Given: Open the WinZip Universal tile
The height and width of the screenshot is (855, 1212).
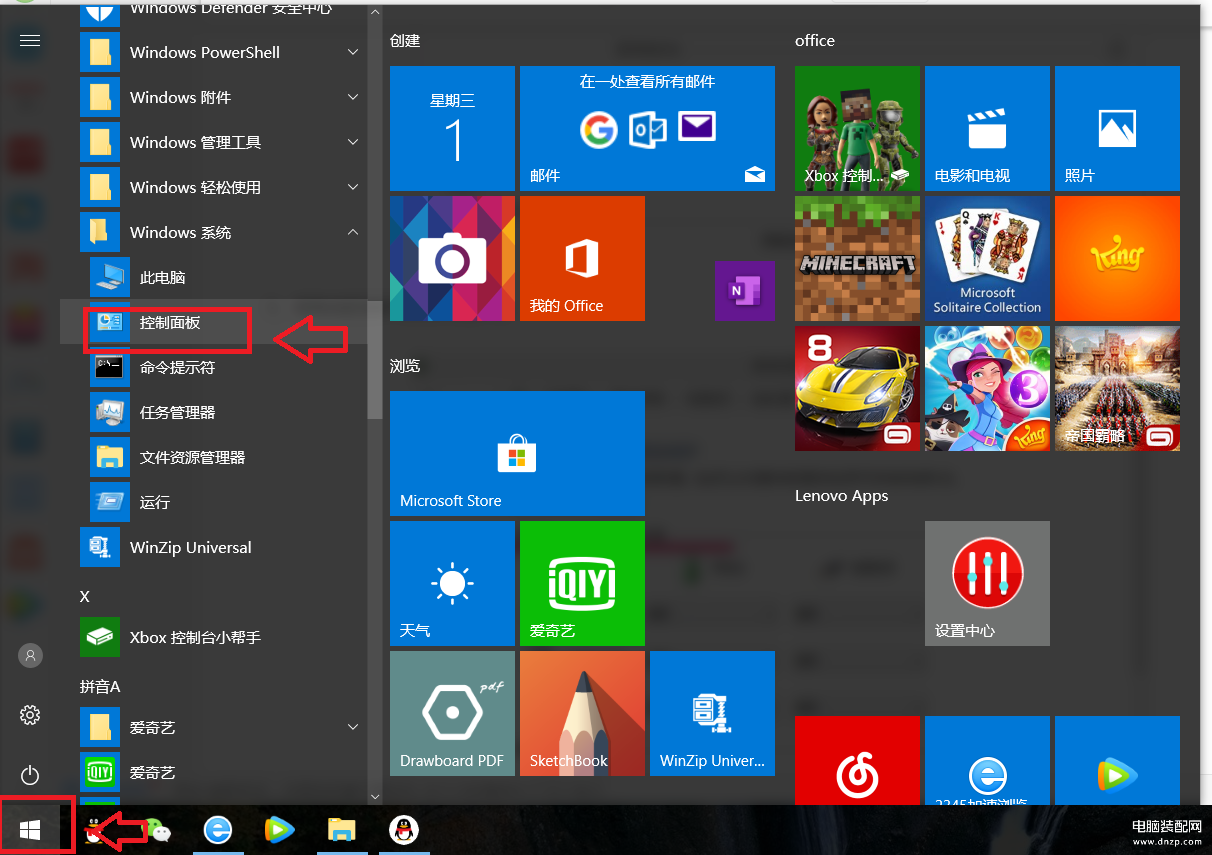Looking at the screenshot, I should [x=712, y=713].
